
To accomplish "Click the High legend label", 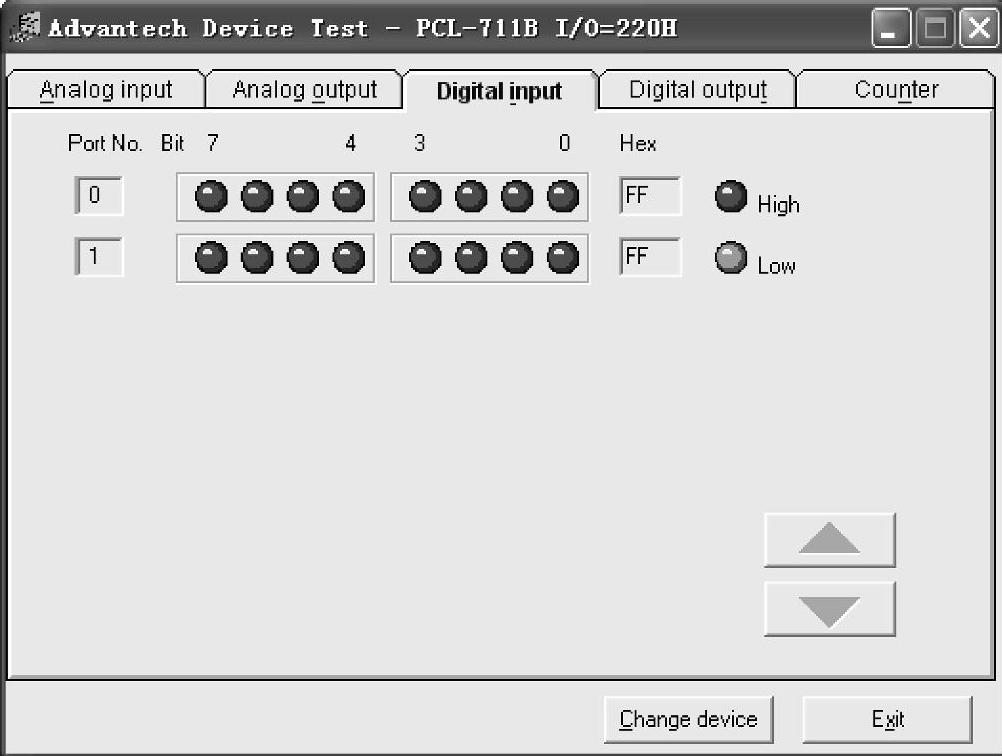I will point(778,204).
